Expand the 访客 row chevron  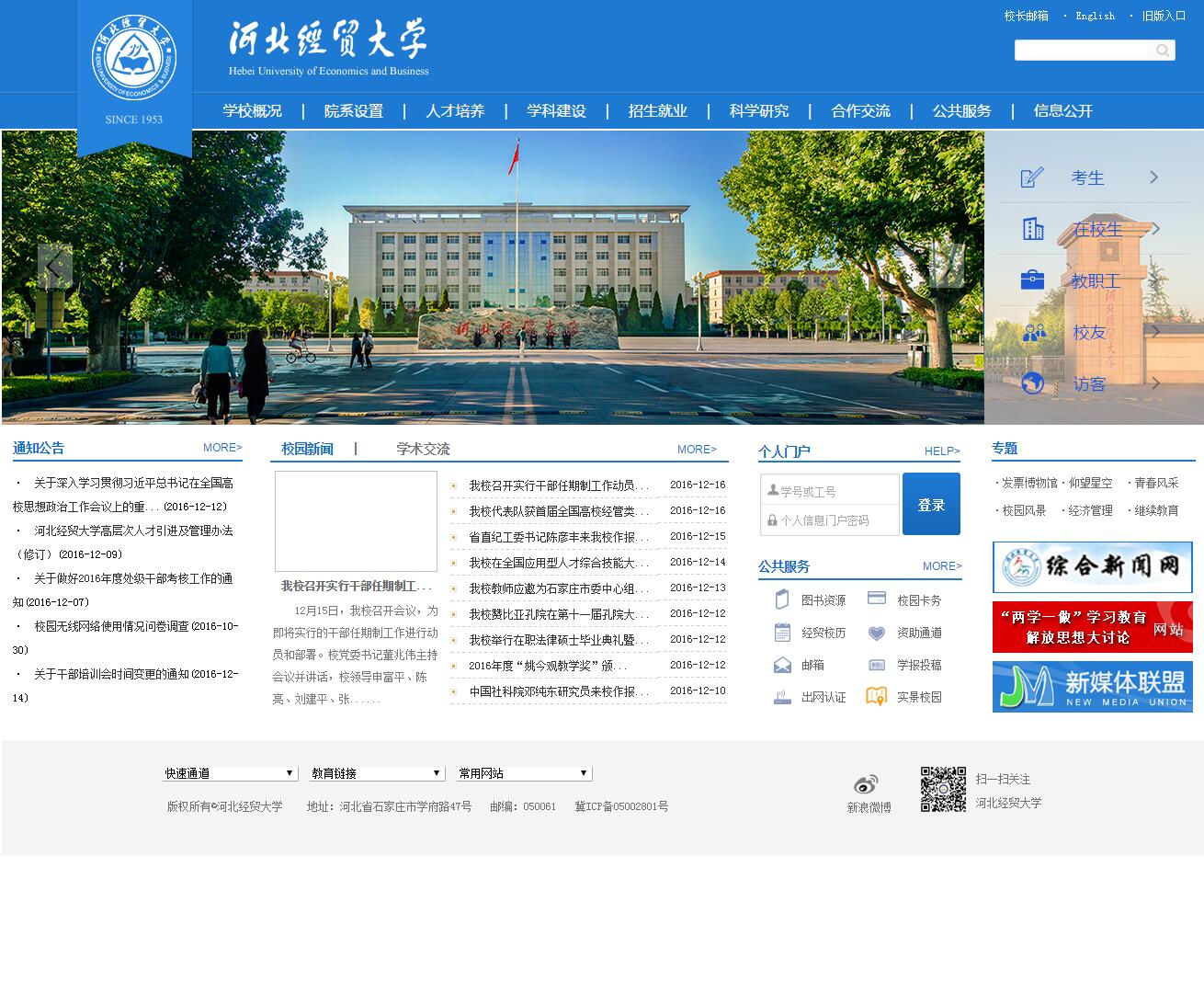(1155, 382)
